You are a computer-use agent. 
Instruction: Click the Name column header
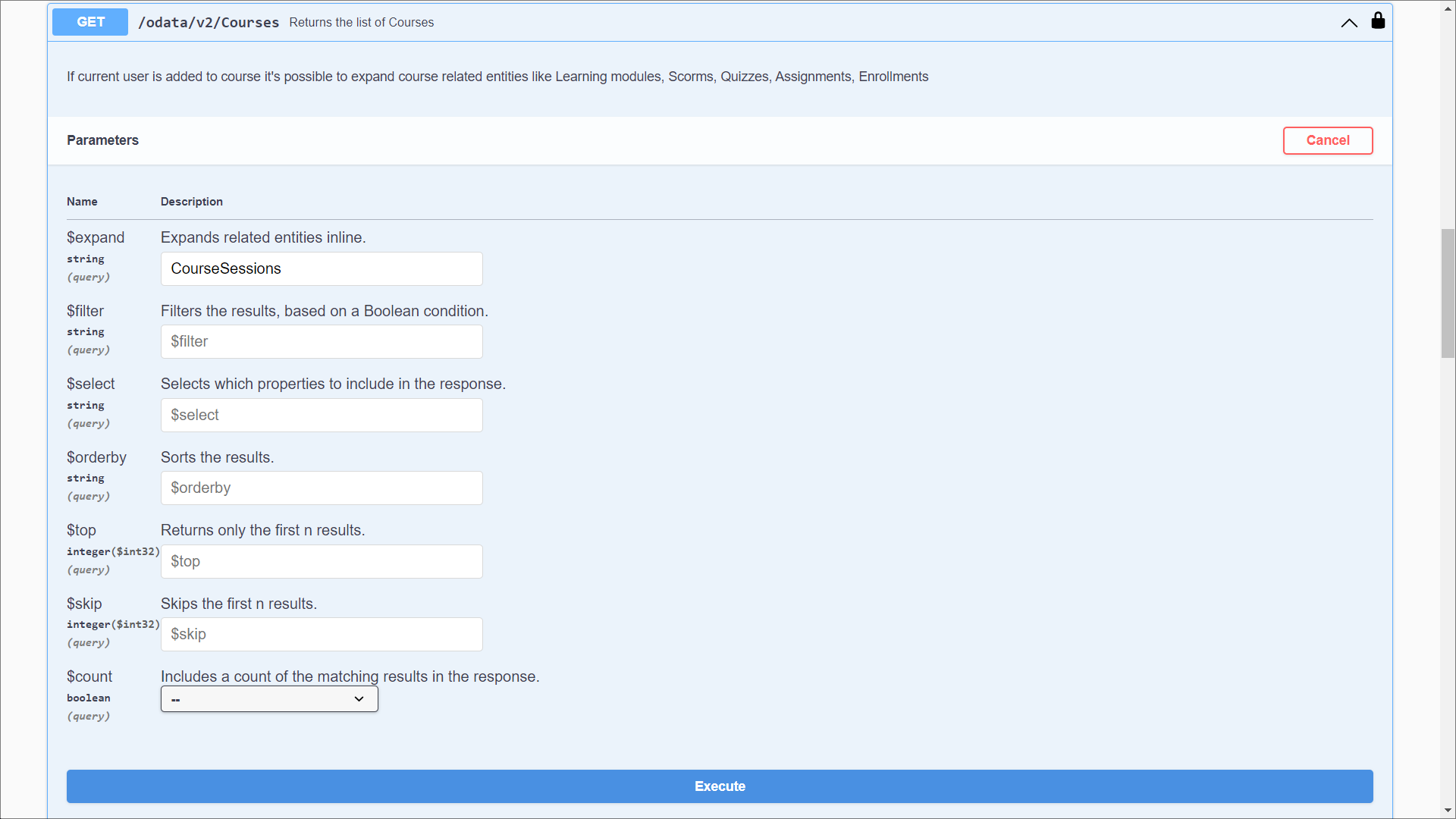point(82,202)
